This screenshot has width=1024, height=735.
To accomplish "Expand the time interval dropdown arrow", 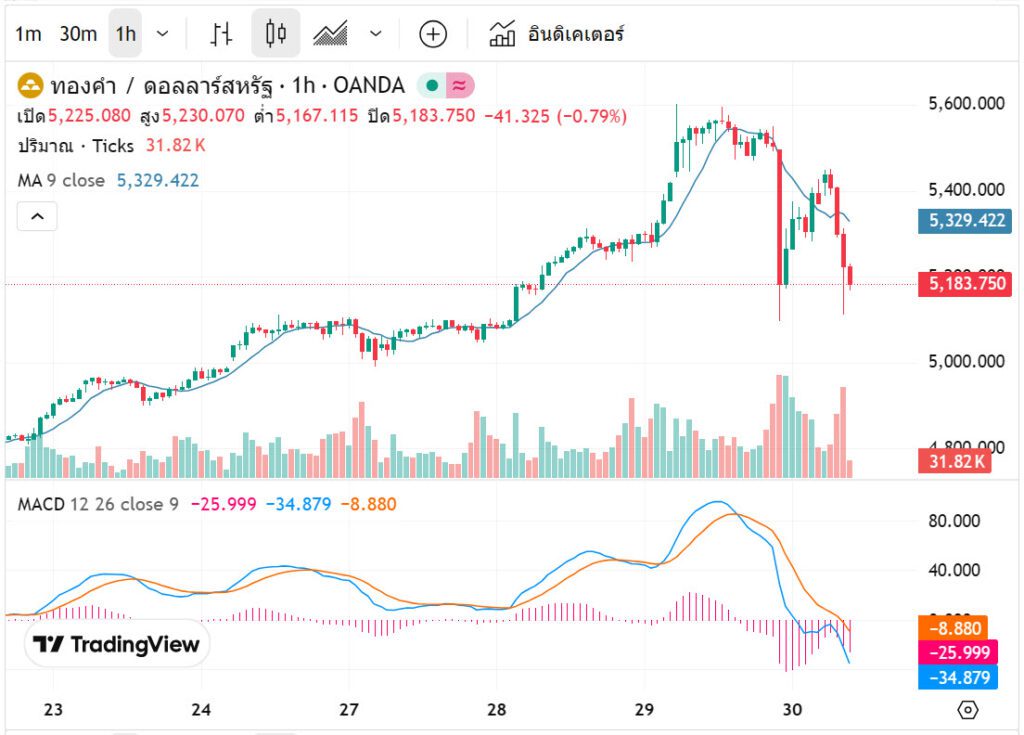I will click(163, 34).
